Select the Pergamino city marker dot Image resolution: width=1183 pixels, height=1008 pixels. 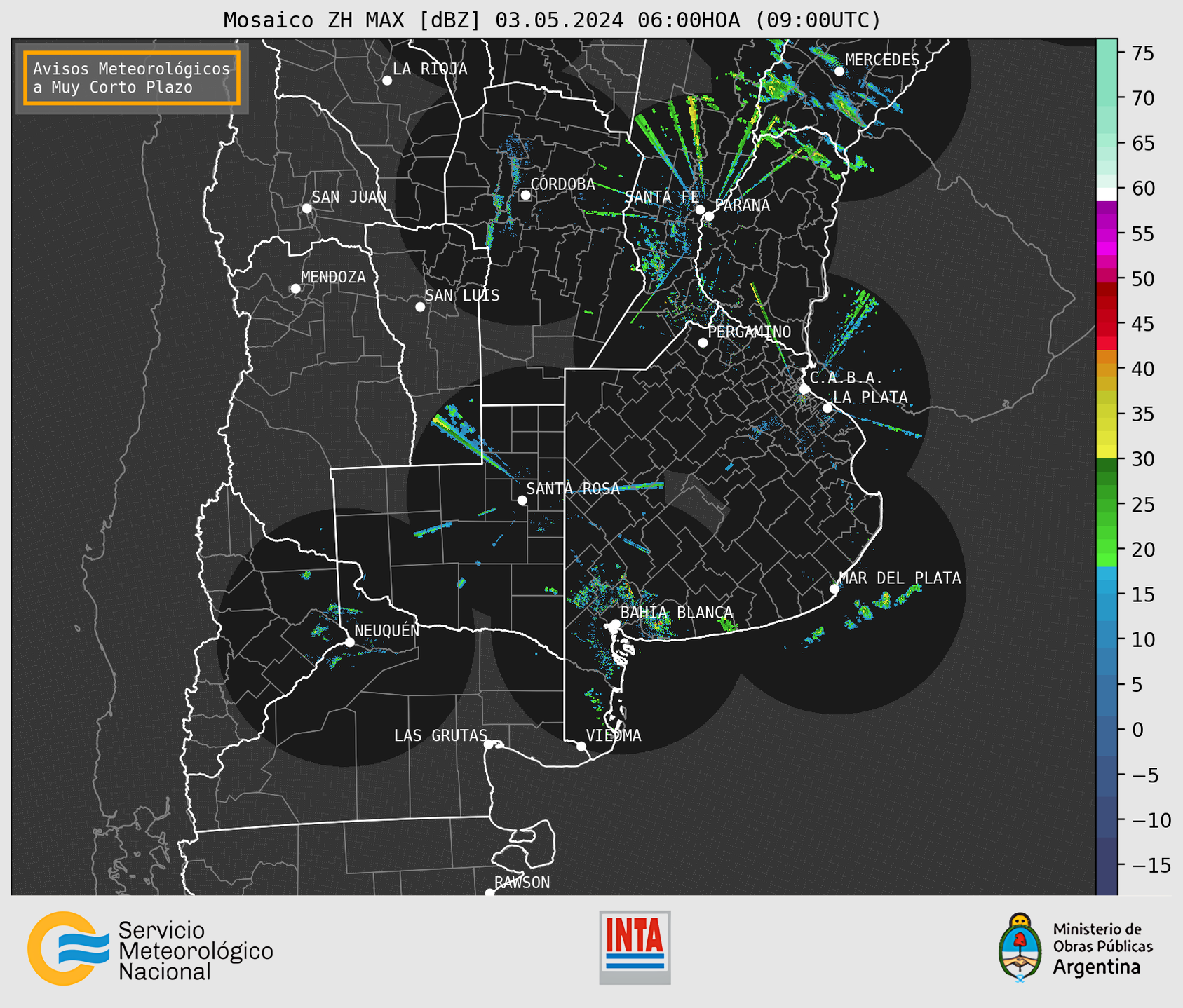tap(703, 343)
